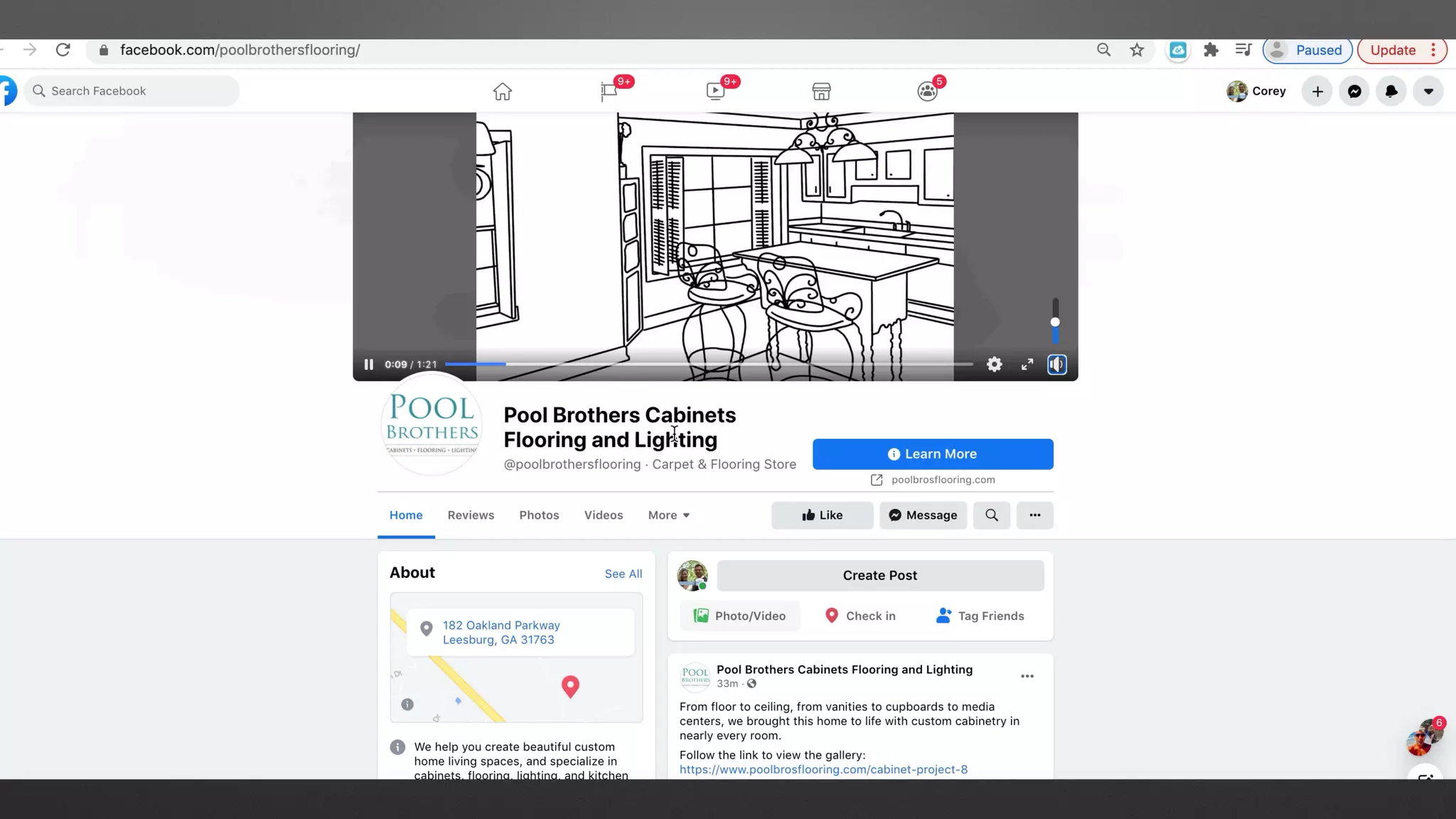Switch to the Photos tab
Viewport: 1456px width, 819px height.
pos(539,515)
